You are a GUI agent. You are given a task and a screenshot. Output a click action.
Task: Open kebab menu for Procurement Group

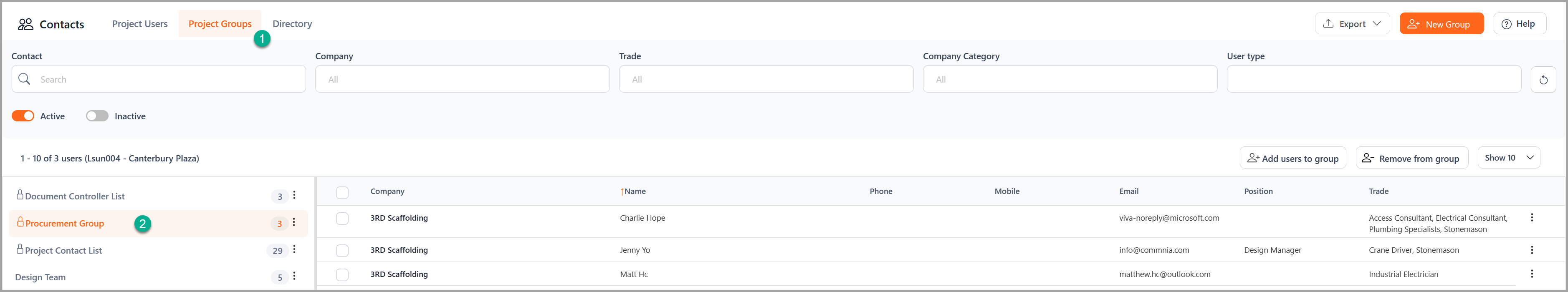coord(294,223)
